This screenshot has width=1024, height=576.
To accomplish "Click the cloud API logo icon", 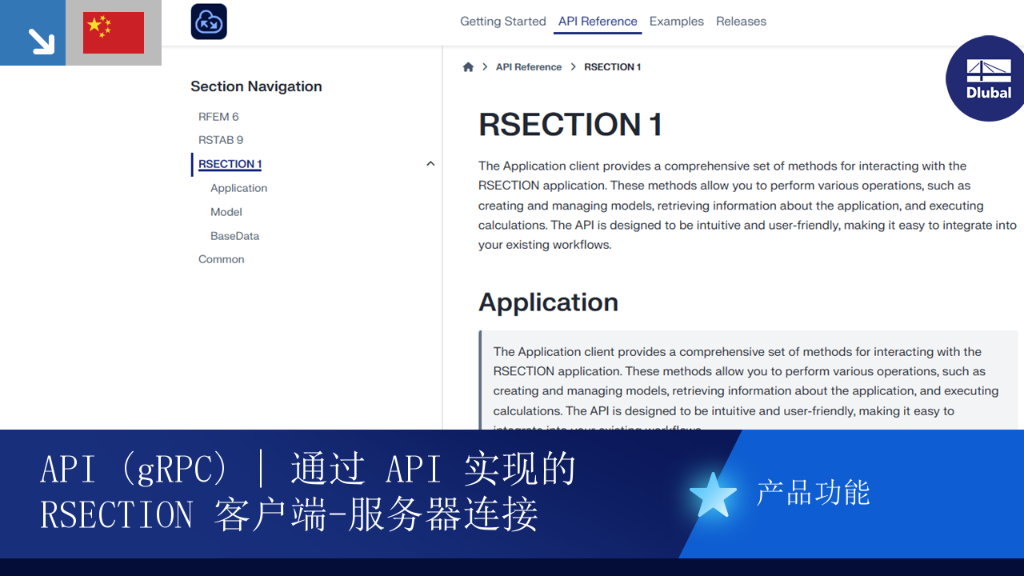I will pos(209,22).
